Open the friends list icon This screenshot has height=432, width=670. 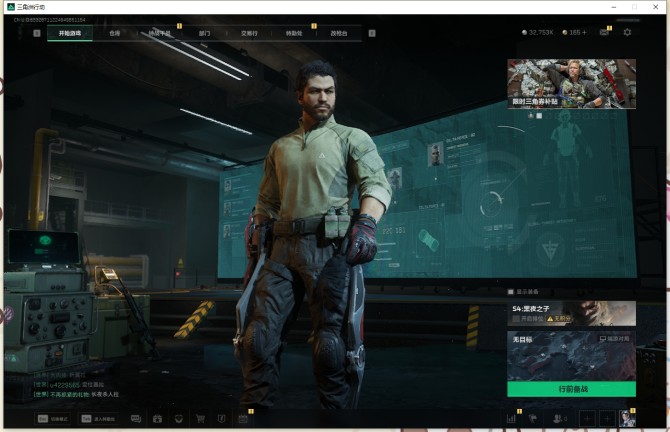559,419
